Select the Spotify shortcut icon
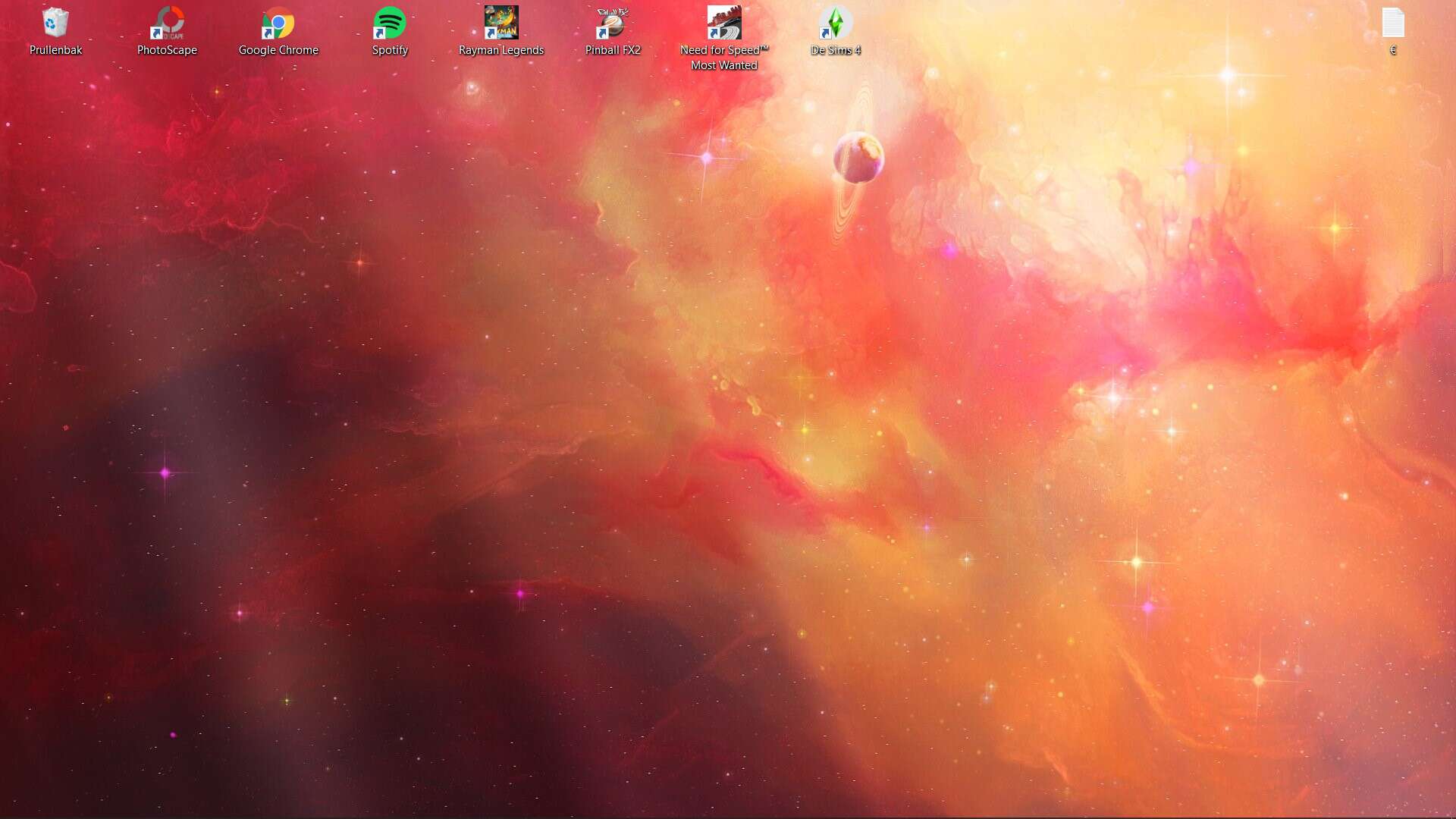Viewport: 1456px width, 819px height. click(390, 23)
